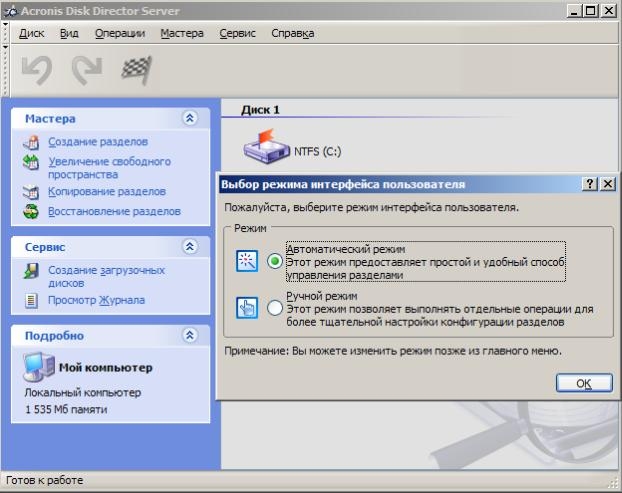Click the Мой компьютер label
The height and width of the screenshot is (493, 622).
coord(106,368)
